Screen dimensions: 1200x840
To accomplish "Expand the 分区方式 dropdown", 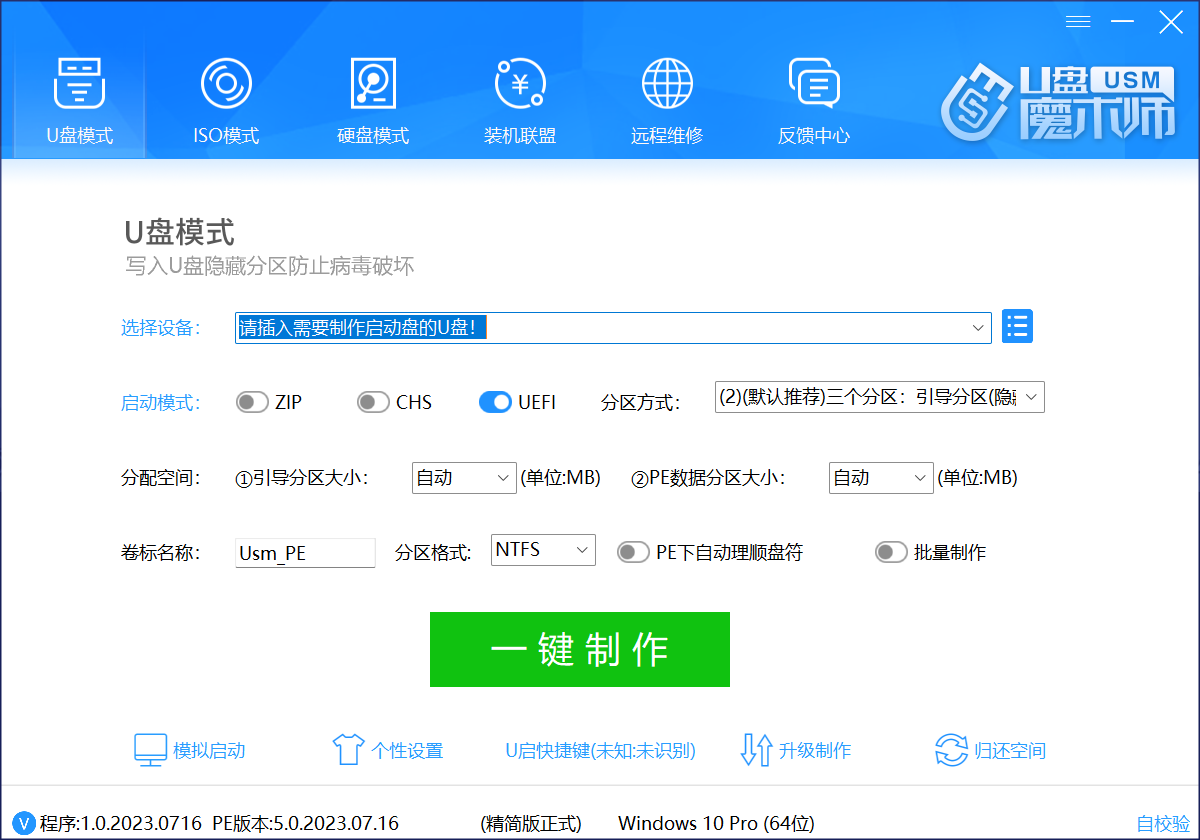I will [x=880, y=397].
